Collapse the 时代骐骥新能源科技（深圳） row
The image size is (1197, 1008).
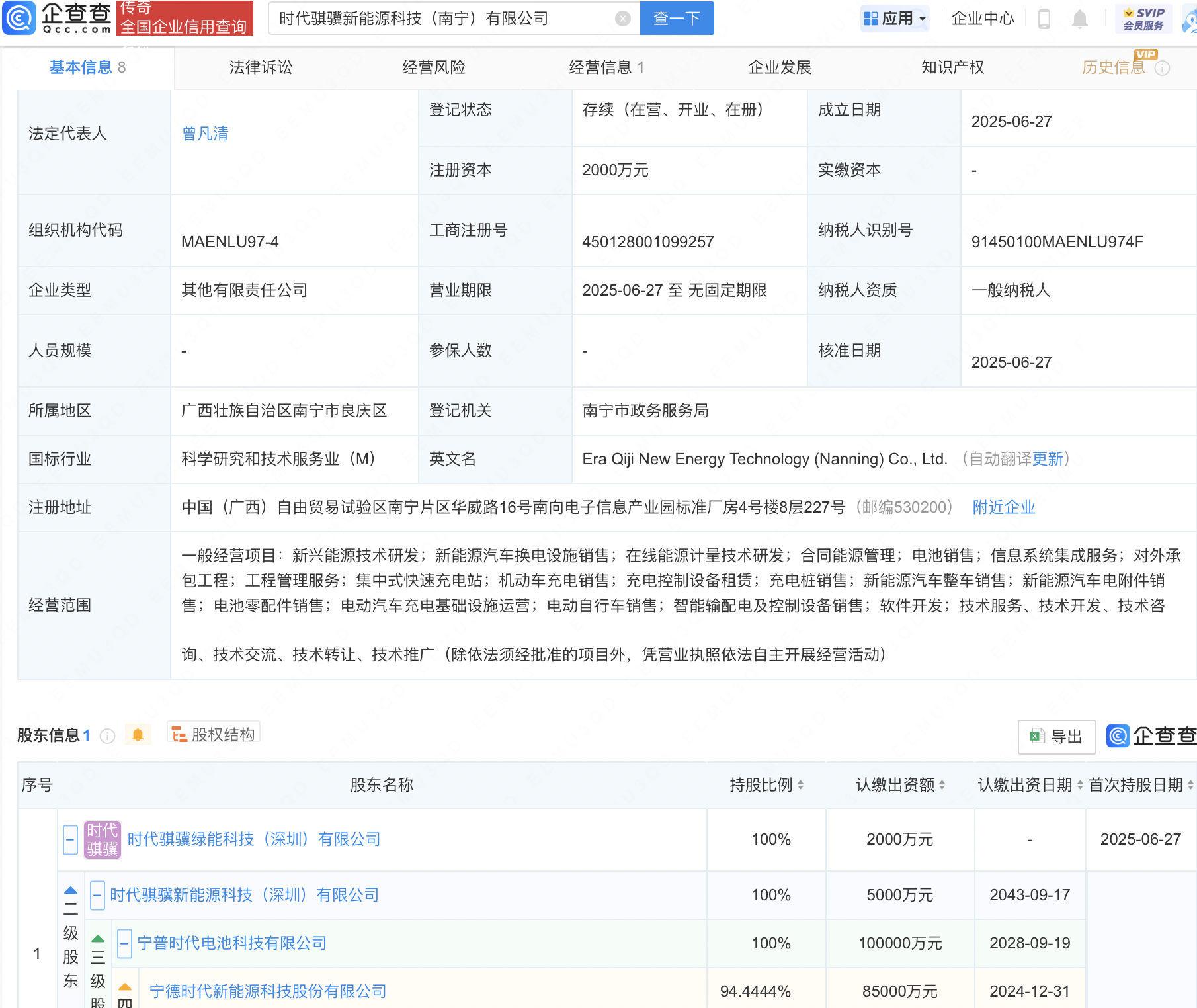(97, 896)
